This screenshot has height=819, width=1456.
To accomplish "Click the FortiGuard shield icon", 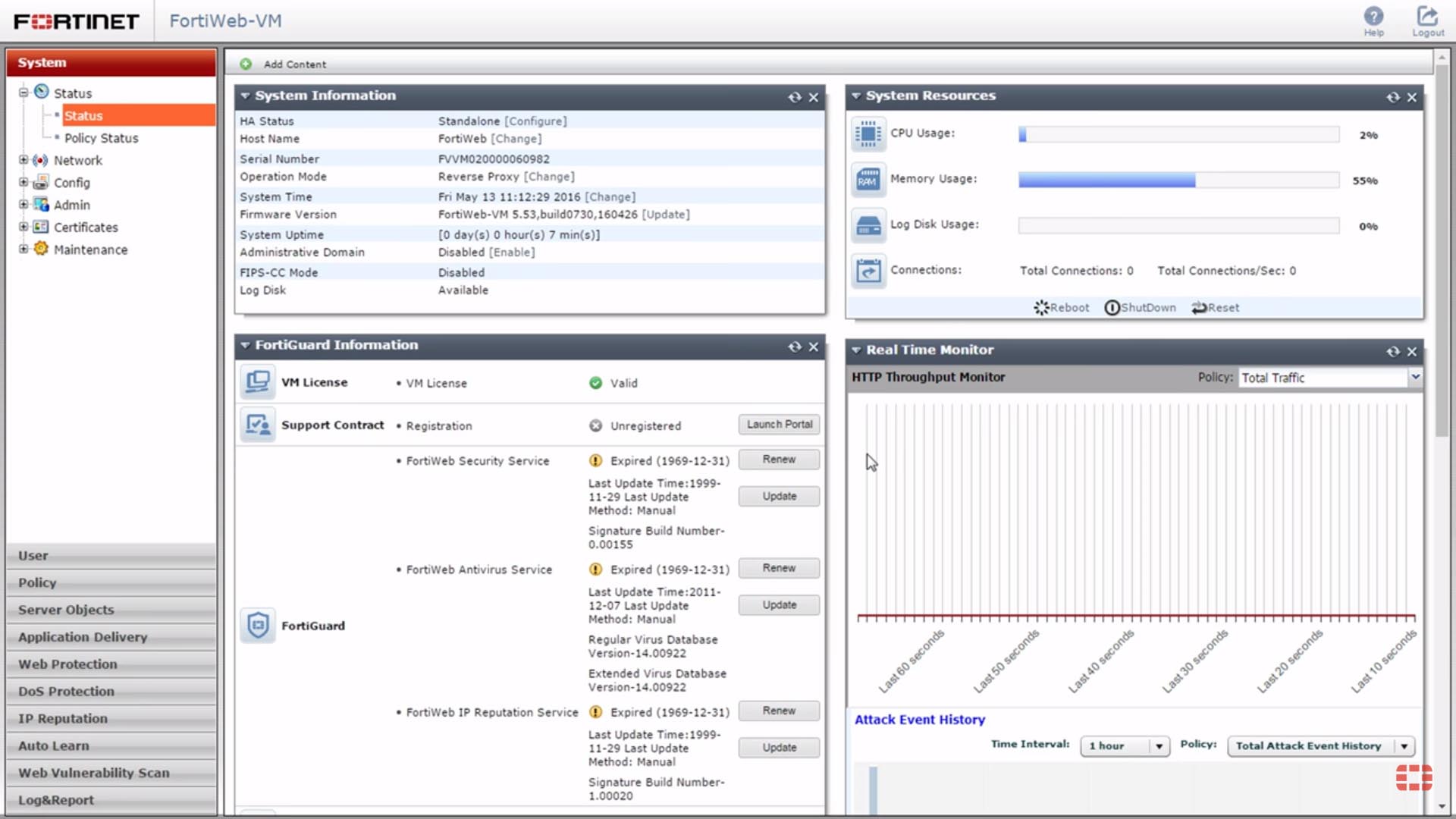I will 258,626.
